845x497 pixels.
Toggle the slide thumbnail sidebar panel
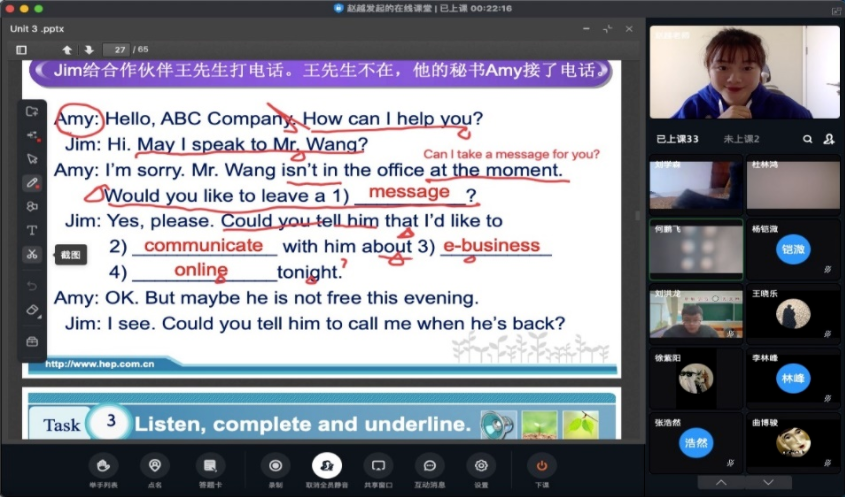pos(22,50)
